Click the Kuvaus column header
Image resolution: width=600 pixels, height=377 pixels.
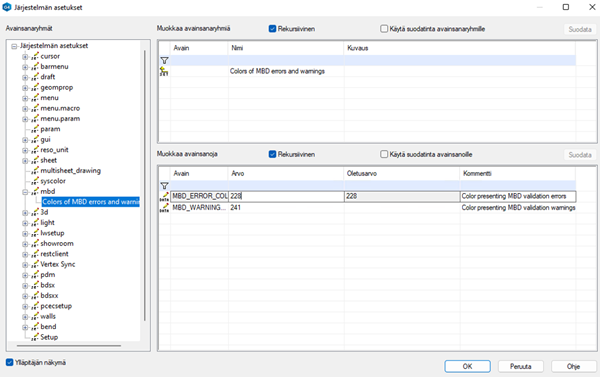pyautogui.click(x=459, y=48)
